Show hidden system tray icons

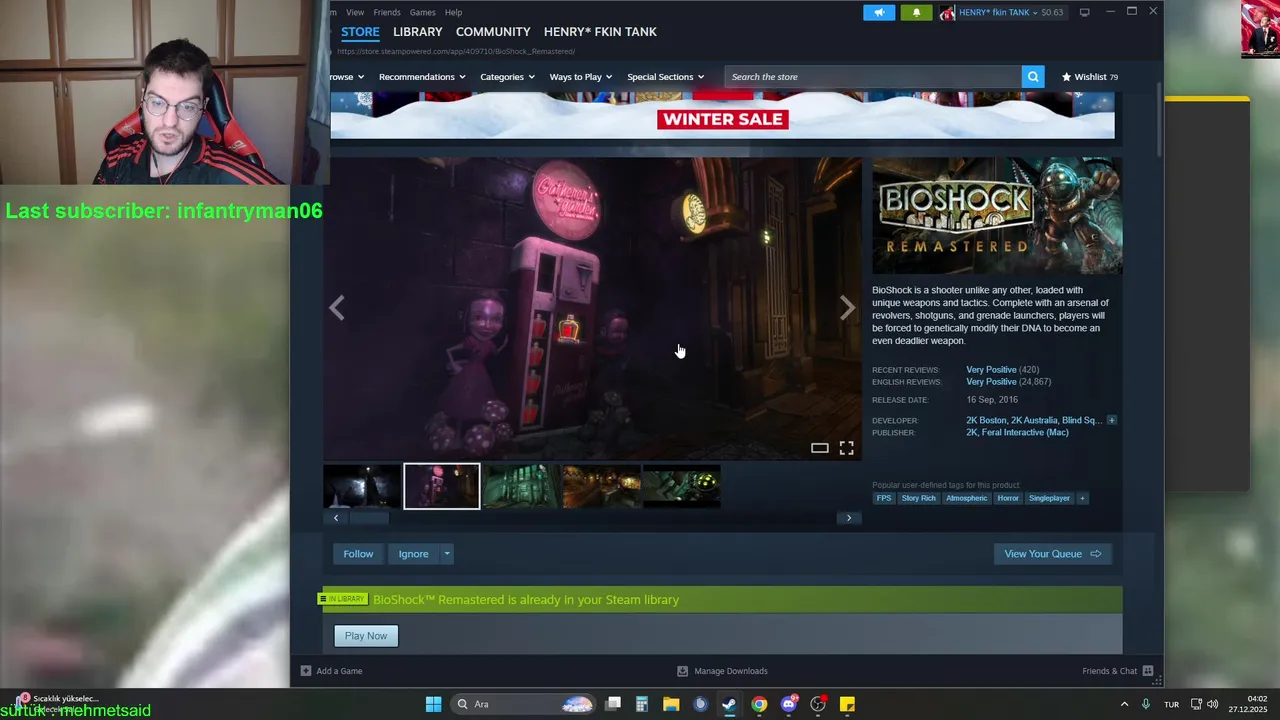coord(1124,704)
